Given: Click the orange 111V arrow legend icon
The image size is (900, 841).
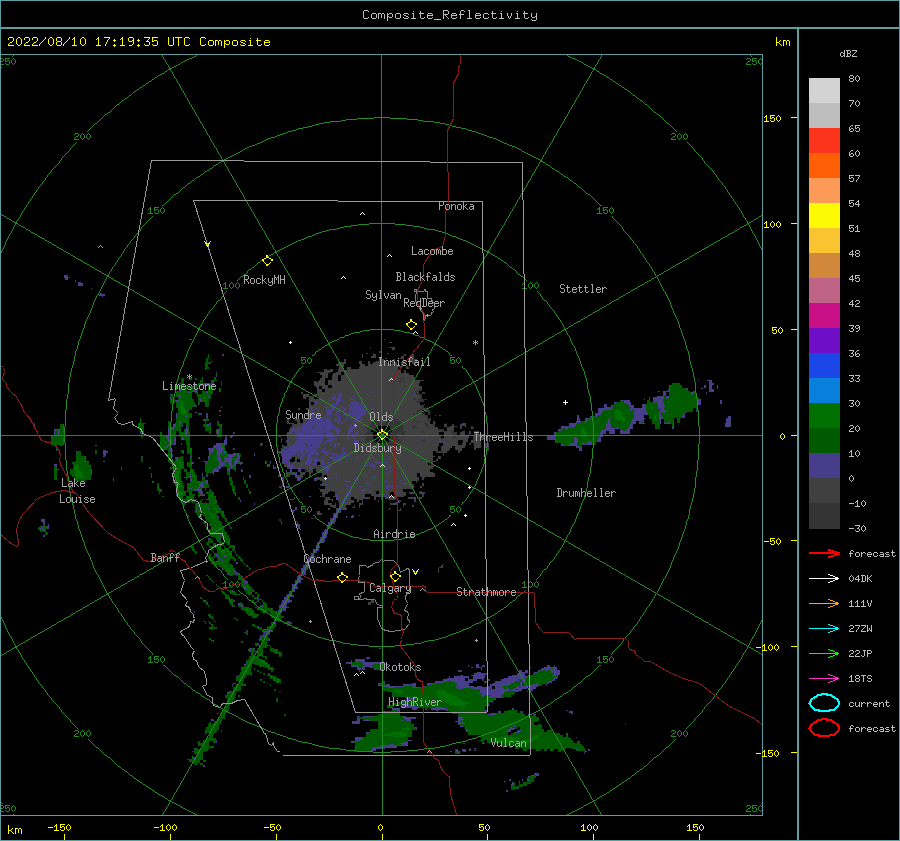Looking at the screenshot, I should (824, 603).
